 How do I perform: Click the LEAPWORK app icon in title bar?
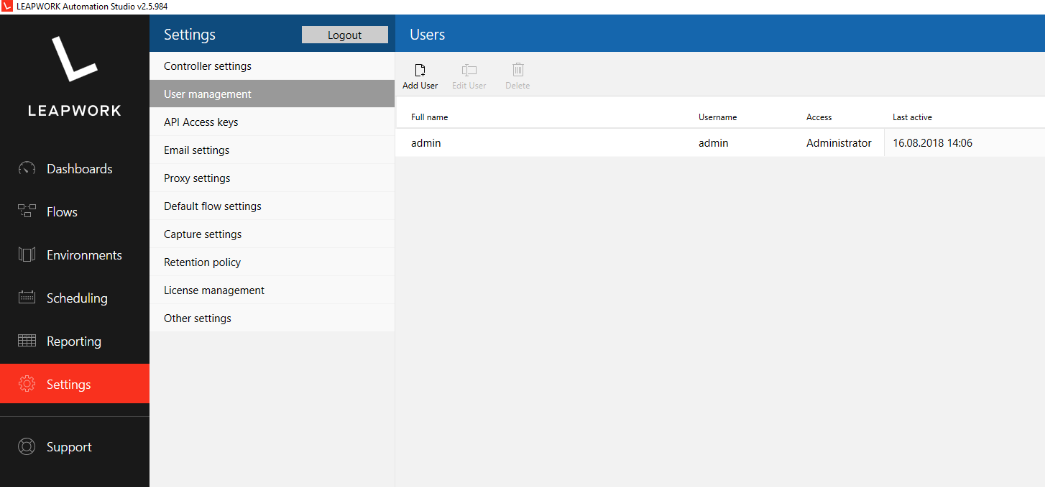[7, 7]
